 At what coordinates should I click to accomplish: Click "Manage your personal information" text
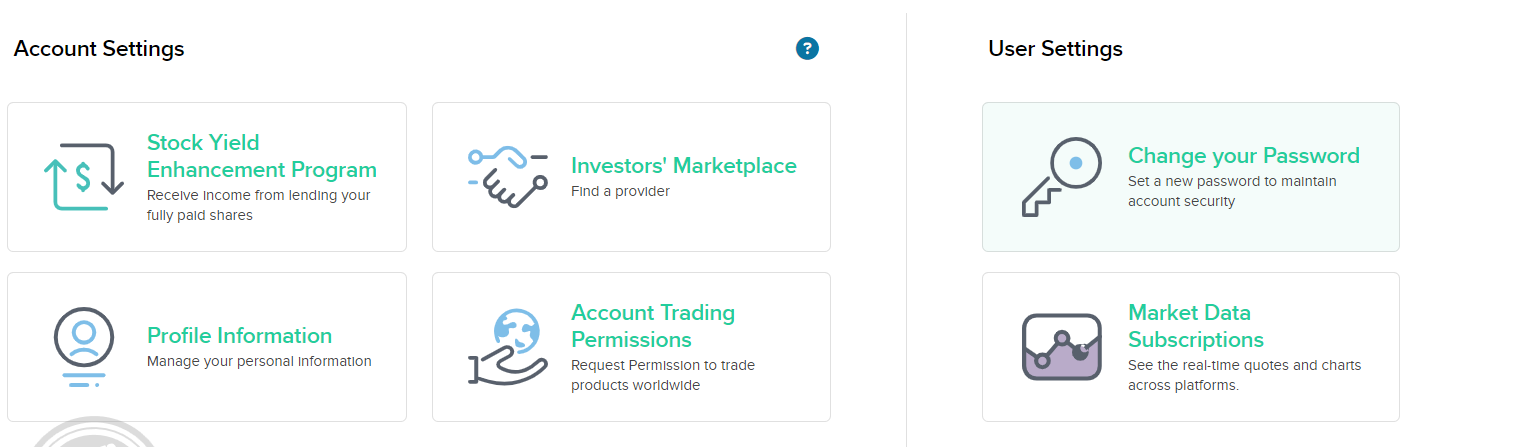(x=259, y=361)
